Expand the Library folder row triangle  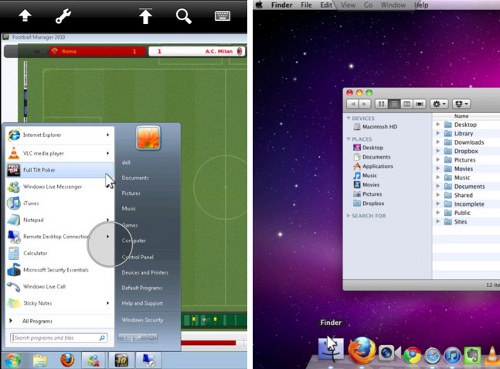coord(438,133)
